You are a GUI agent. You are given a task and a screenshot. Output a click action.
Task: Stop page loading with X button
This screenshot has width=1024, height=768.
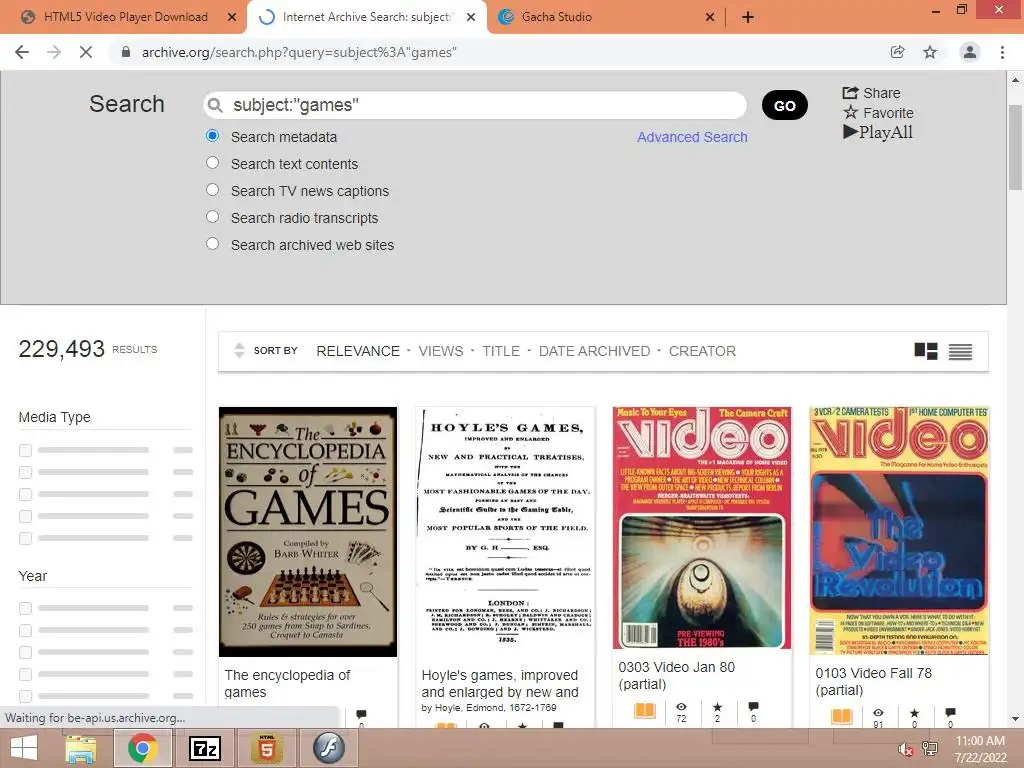tap(86, 52)
